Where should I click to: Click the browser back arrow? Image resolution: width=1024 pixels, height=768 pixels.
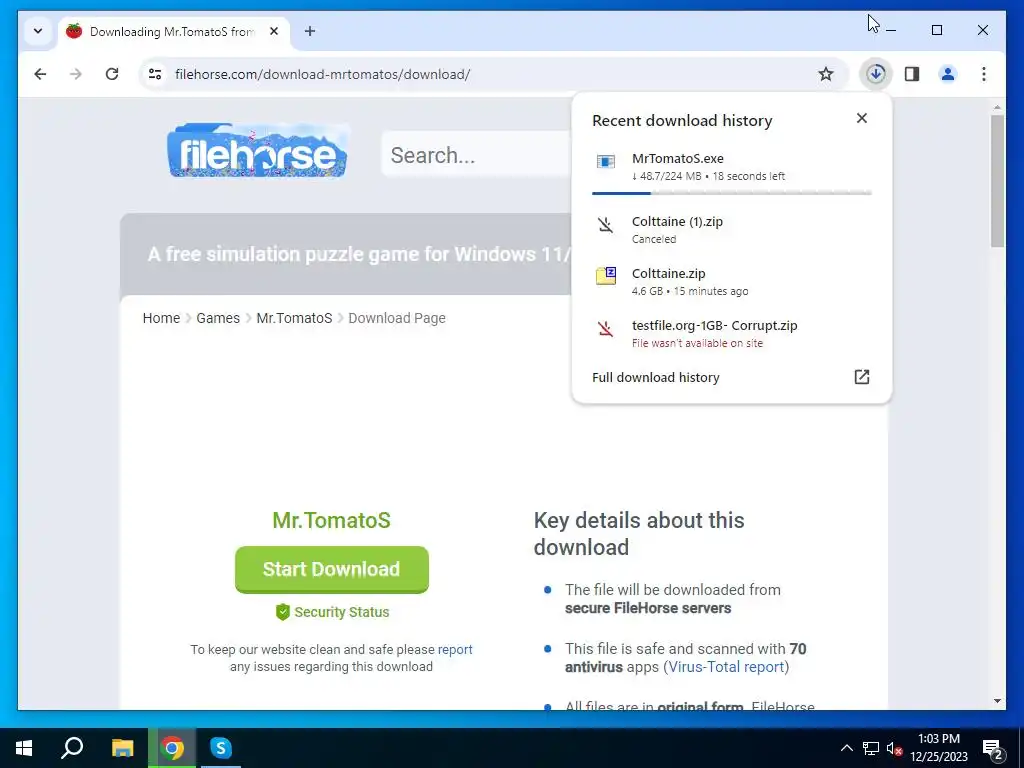[40, 74]
